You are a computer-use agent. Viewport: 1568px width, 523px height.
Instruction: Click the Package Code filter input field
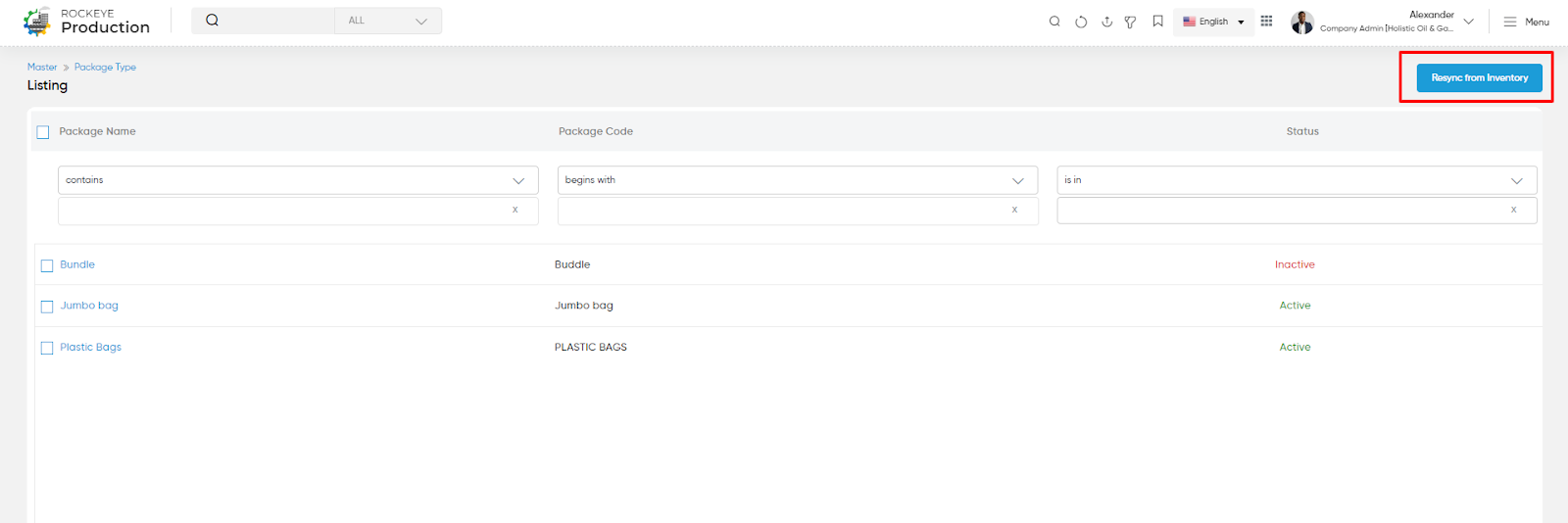pyautogui.click(x=798, y=211)
